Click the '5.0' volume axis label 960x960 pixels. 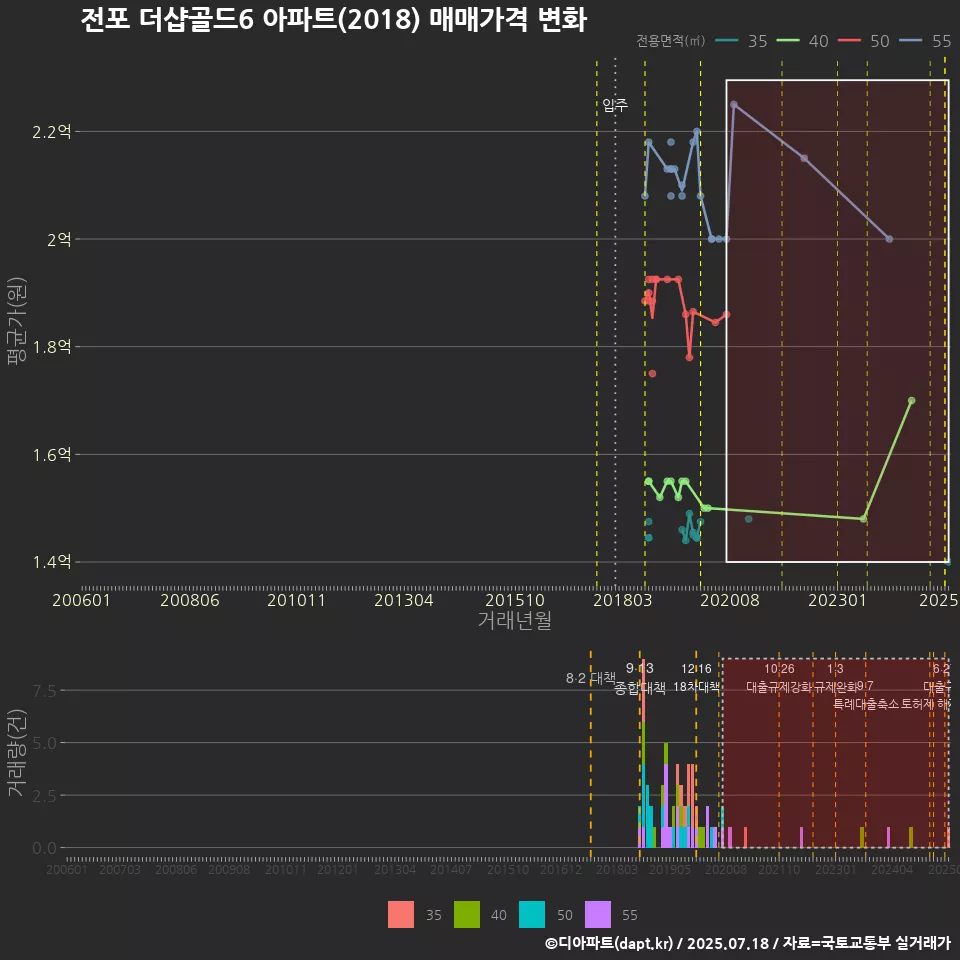(44, 743)
